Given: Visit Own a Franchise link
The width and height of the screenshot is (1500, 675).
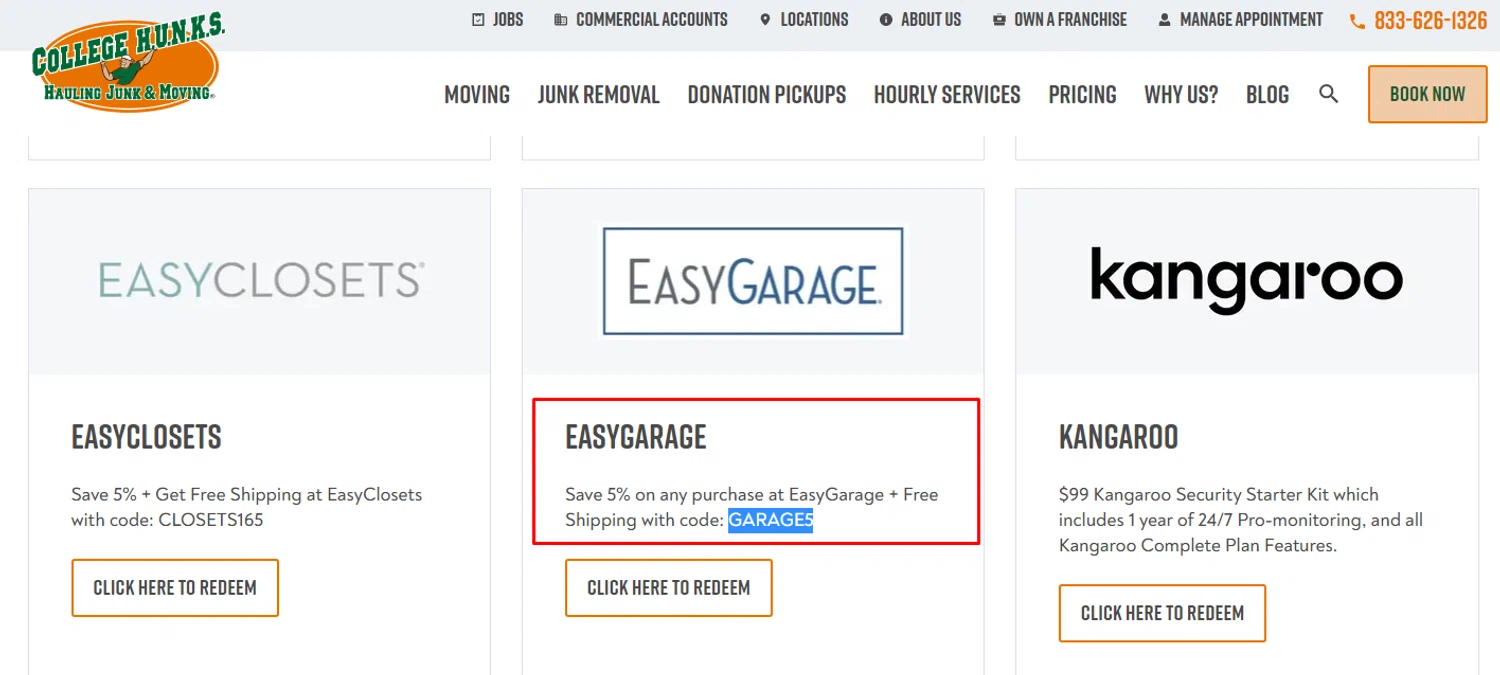Looking at the screenshot, I should [1070, 19].
